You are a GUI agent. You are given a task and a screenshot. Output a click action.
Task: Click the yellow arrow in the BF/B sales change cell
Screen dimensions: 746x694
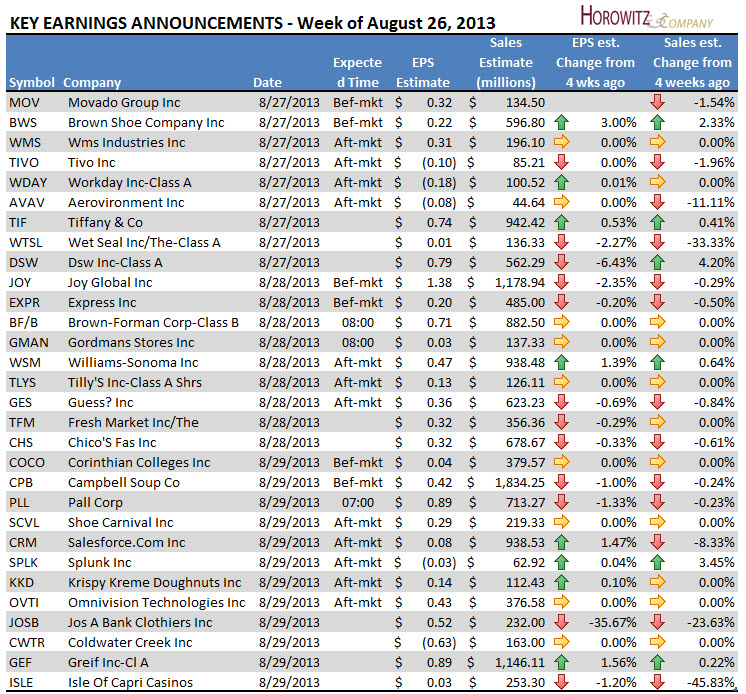(658, 322)
